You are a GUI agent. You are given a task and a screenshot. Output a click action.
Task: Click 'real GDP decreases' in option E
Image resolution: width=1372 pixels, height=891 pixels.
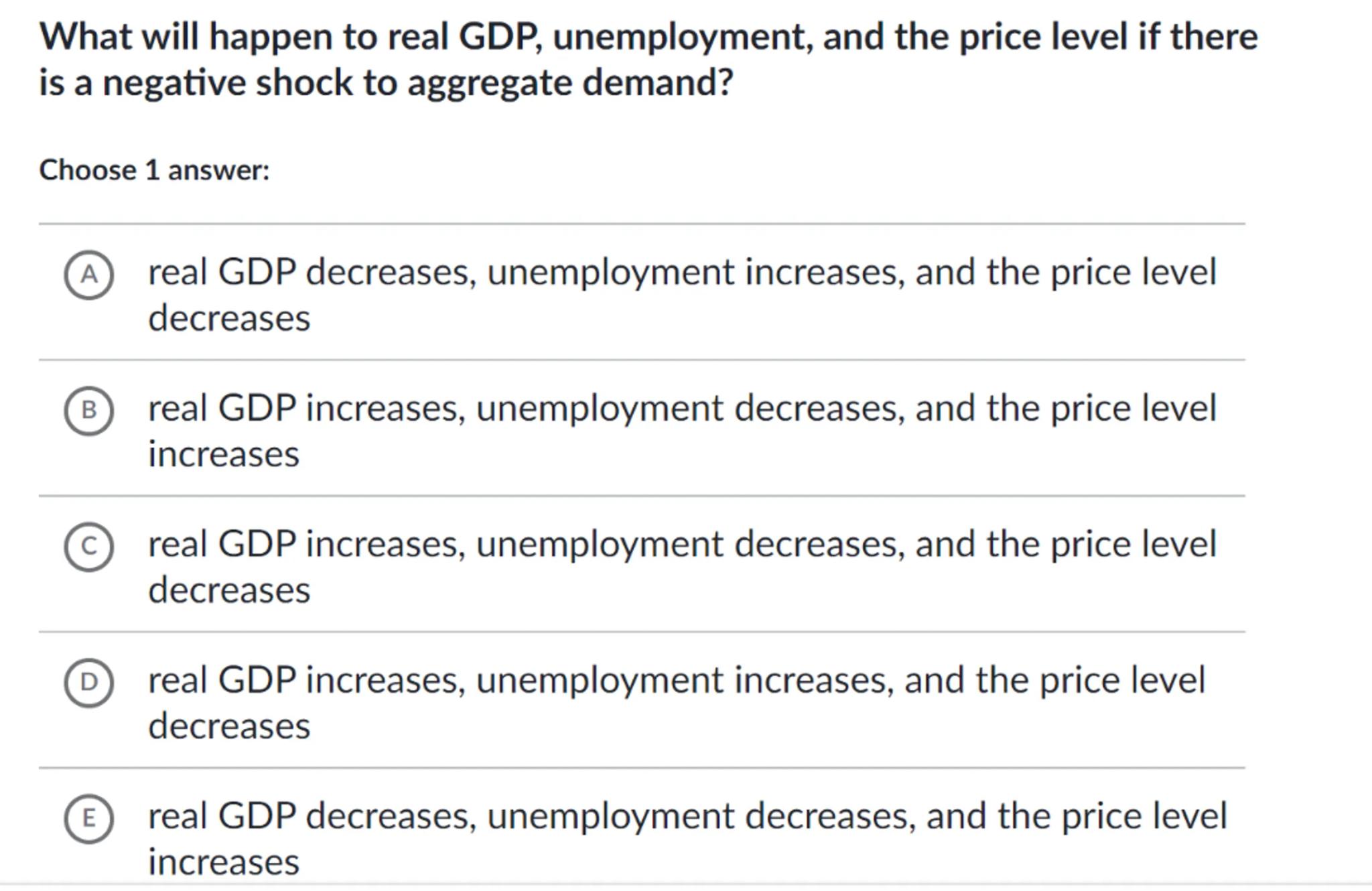(312, 817)
